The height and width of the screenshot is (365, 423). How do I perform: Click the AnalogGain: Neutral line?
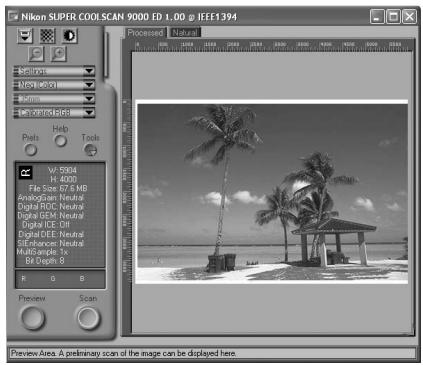[x=51, y=197]
